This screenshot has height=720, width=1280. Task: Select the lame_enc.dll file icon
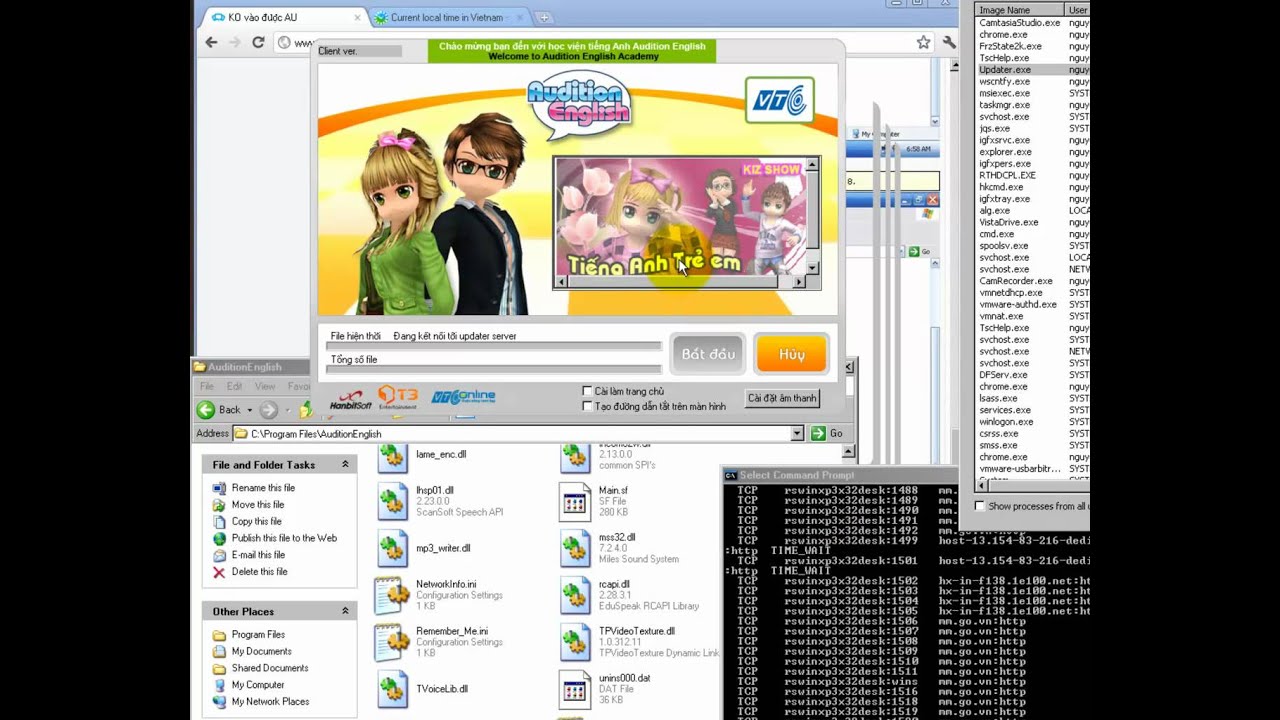pyautogui.click(x=392, y=457)
